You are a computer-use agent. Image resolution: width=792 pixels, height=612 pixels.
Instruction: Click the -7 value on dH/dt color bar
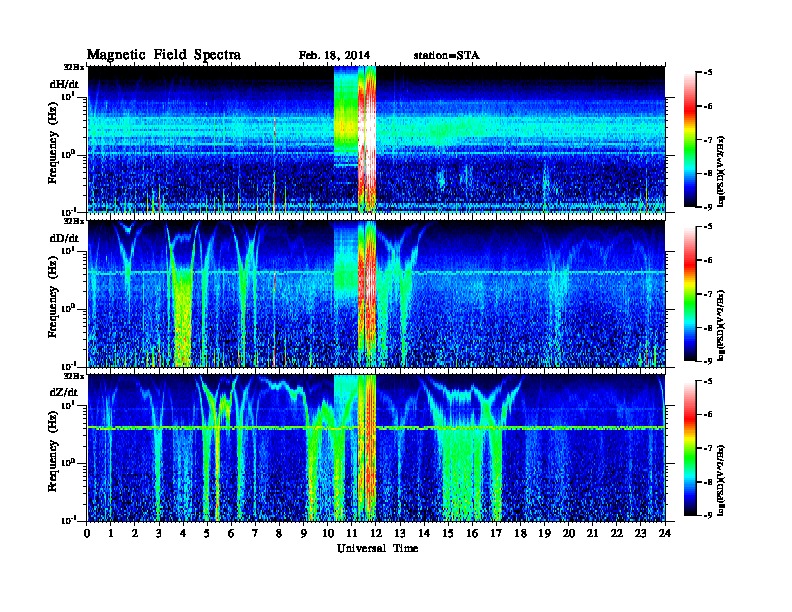point(708,139)
